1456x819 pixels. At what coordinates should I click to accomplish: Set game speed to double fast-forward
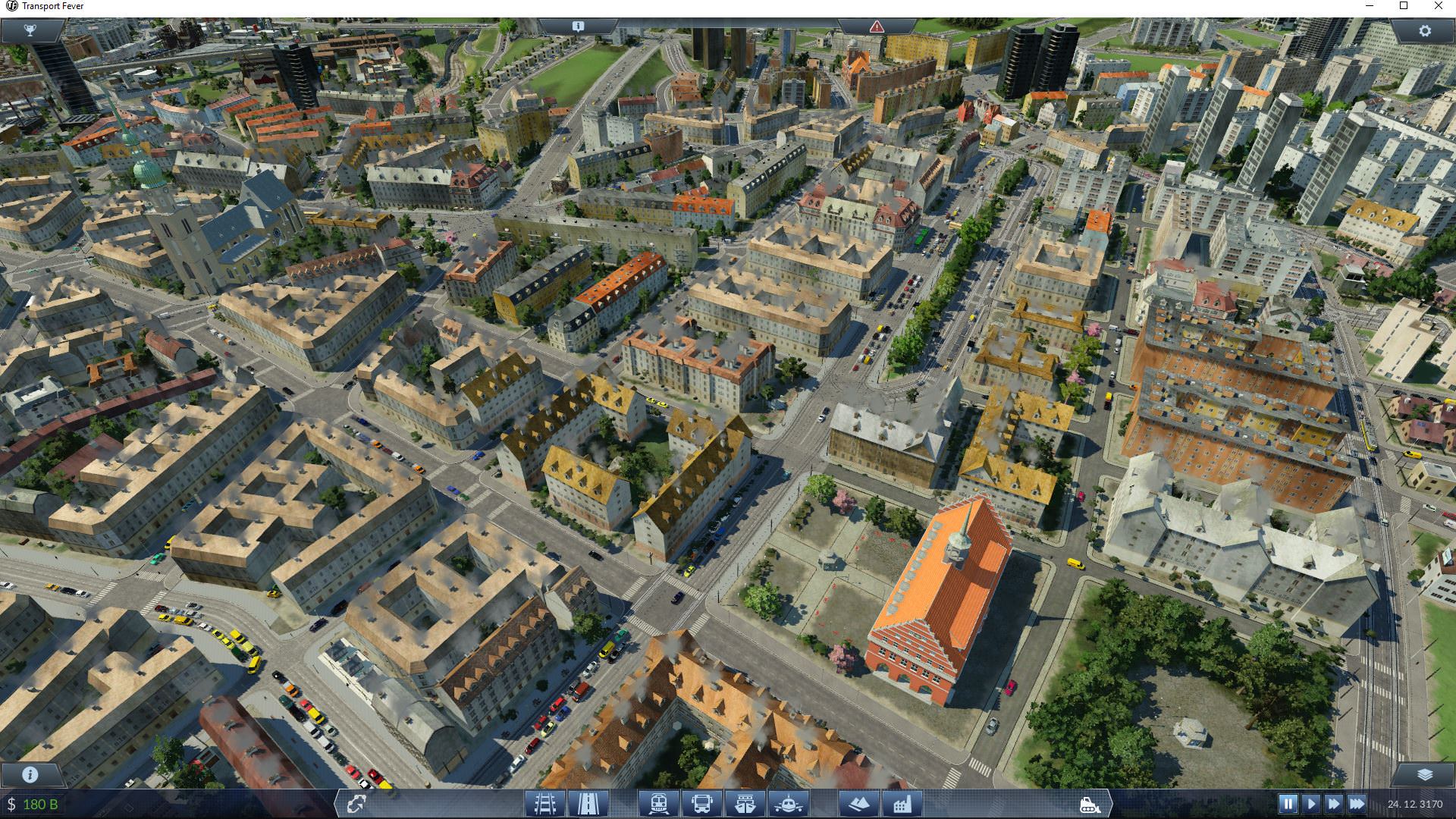point(1334,803)
